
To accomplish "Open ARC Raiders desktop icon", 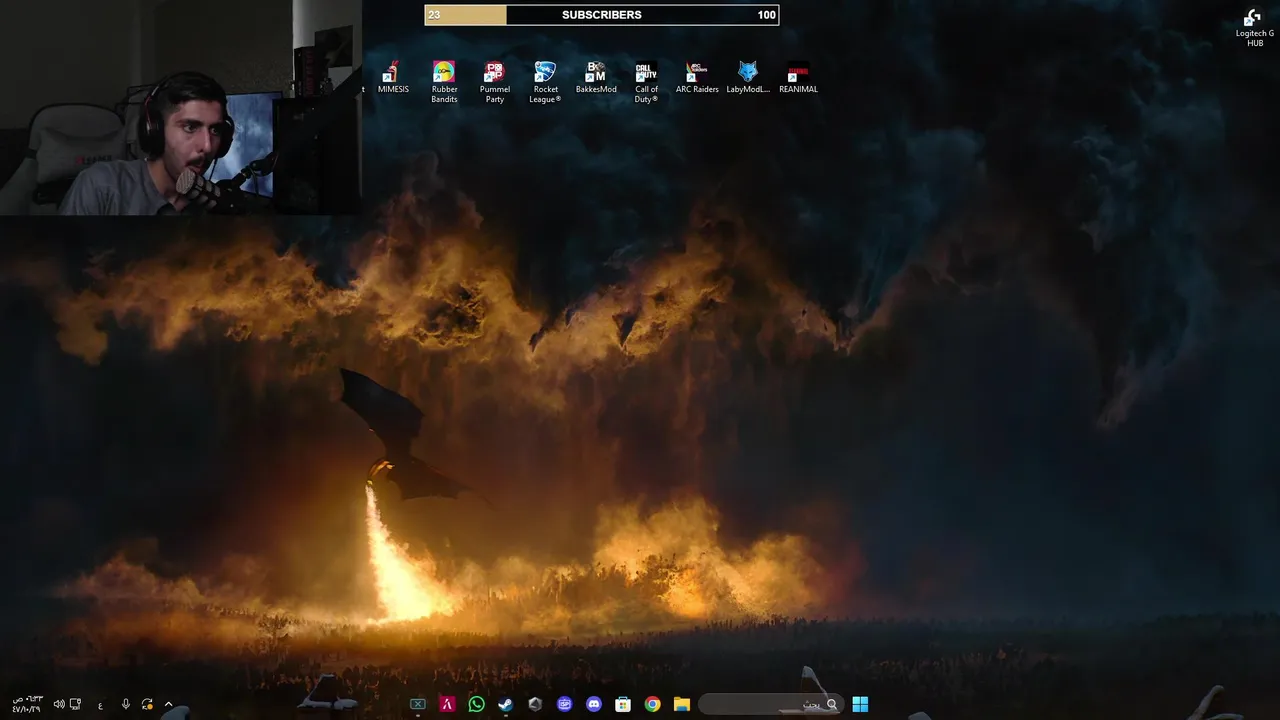I will 697,78.
